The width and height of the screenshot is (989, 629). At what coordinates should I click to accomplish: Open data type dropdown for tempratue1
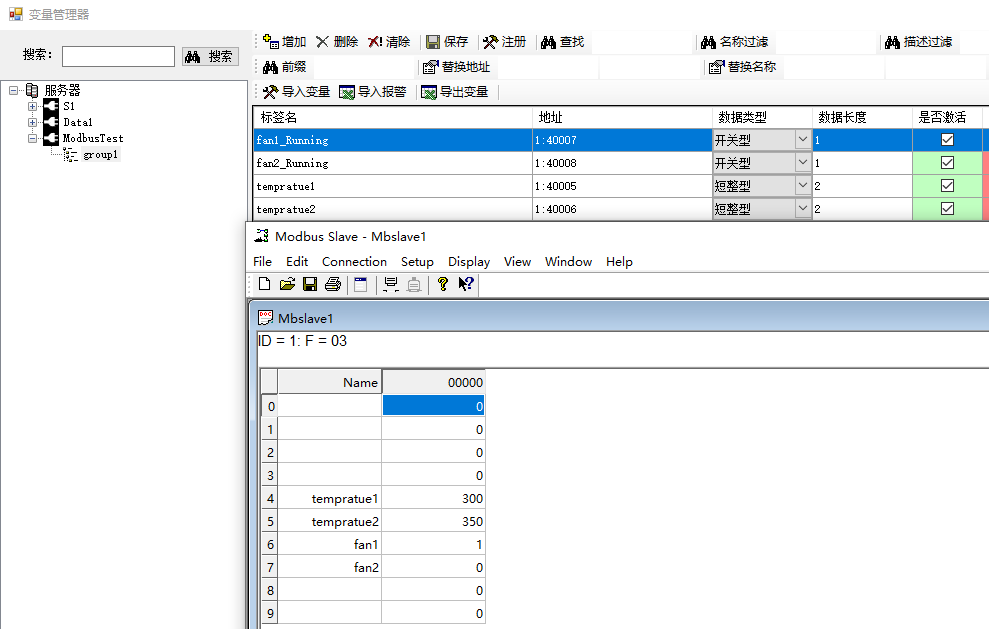pos(802,185)
